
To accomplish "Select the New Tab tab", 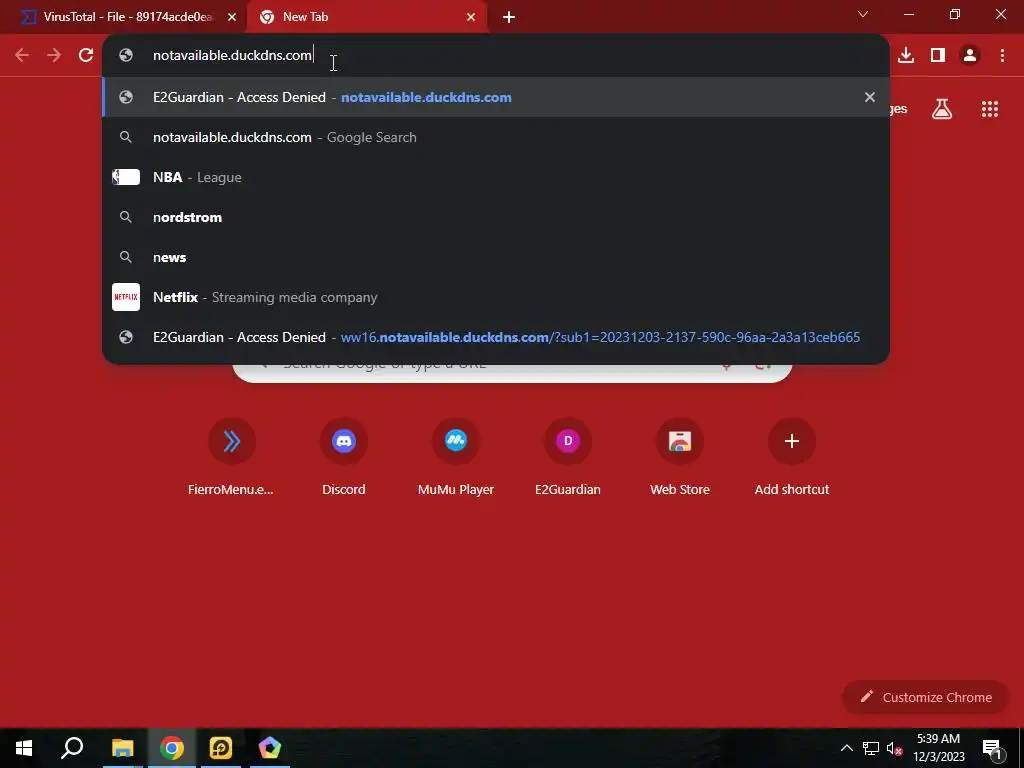I will click(367, 17).
